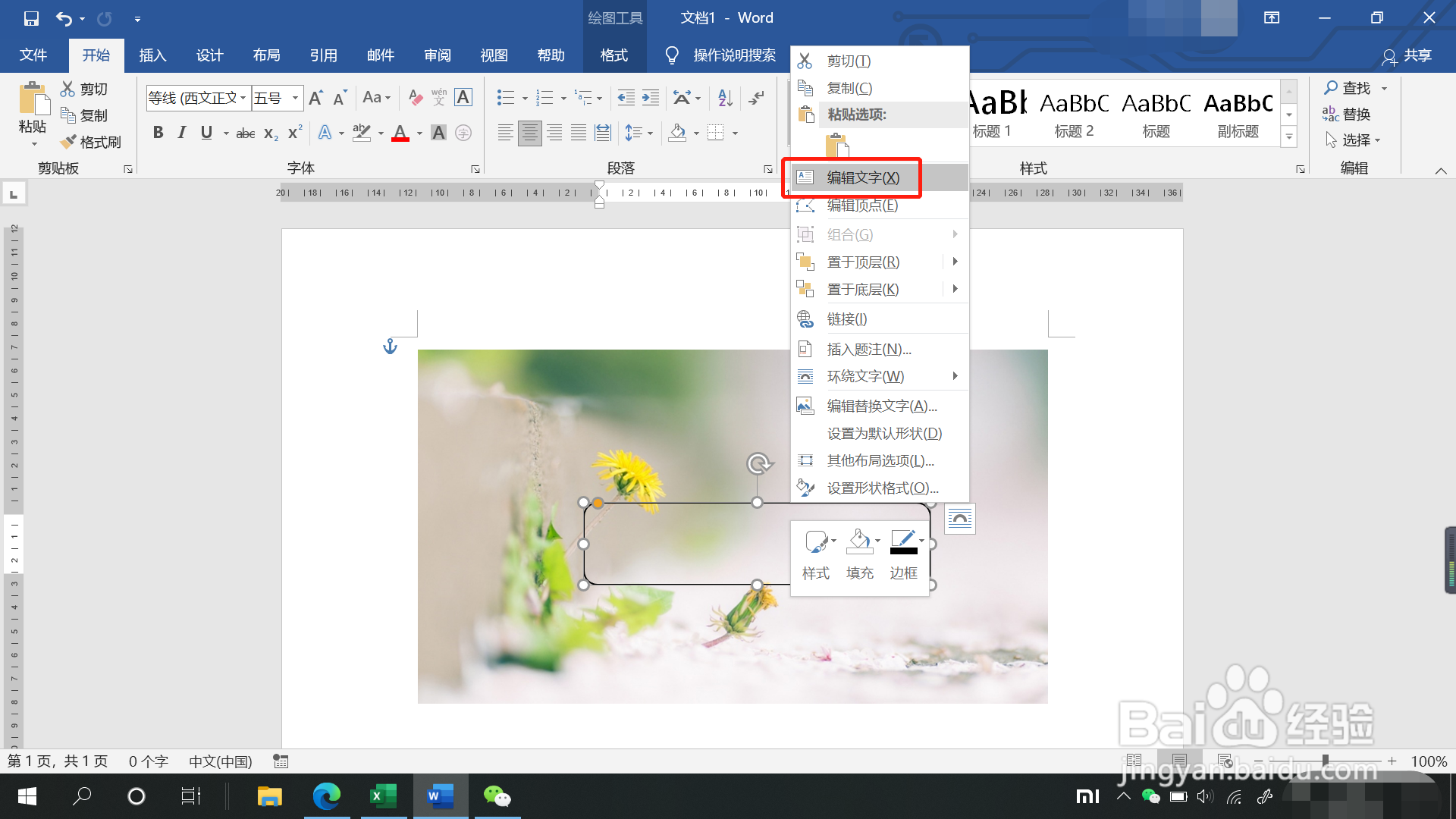1456x819 pixels.
Task: Click the Subscript icon
Action: coord(271,133)
